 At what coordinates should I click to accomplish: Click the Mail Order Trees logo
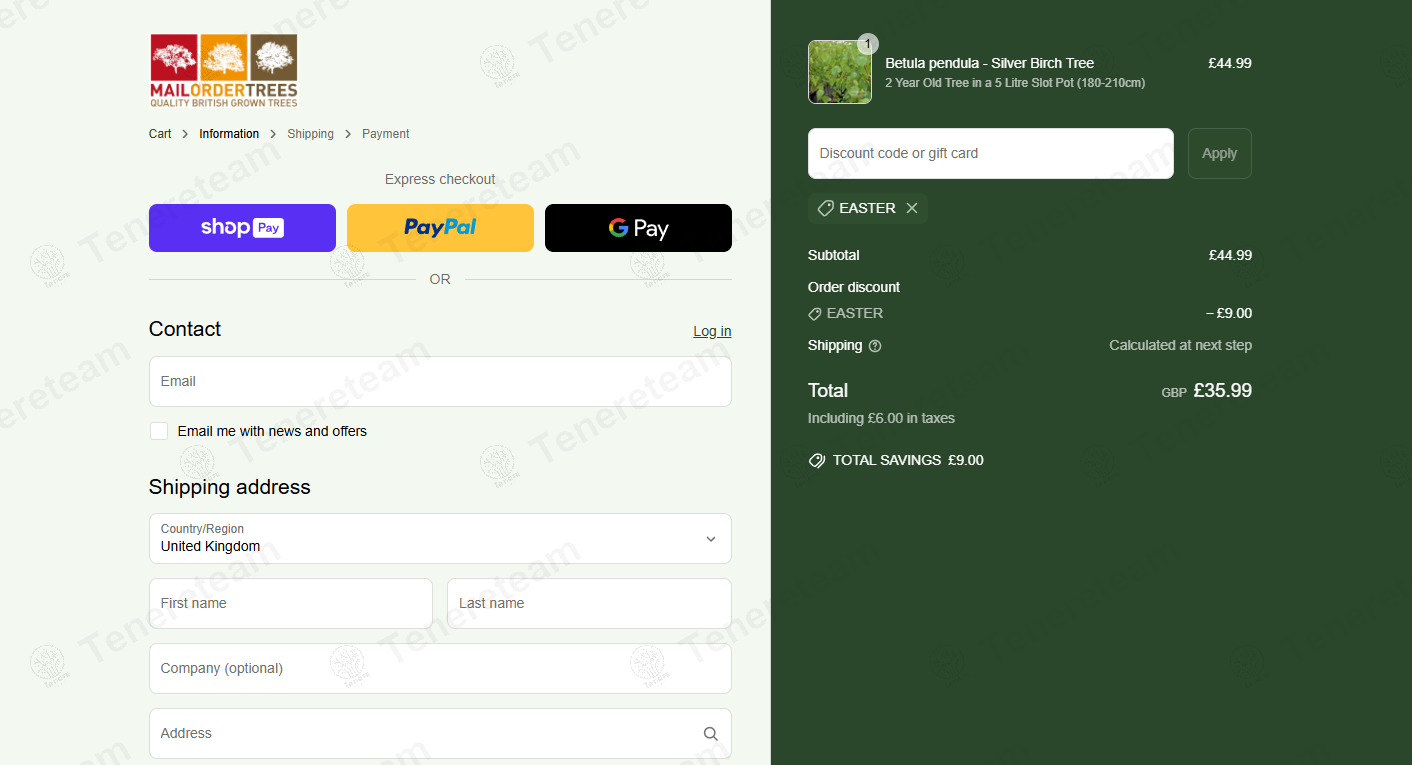click(223, 71)
